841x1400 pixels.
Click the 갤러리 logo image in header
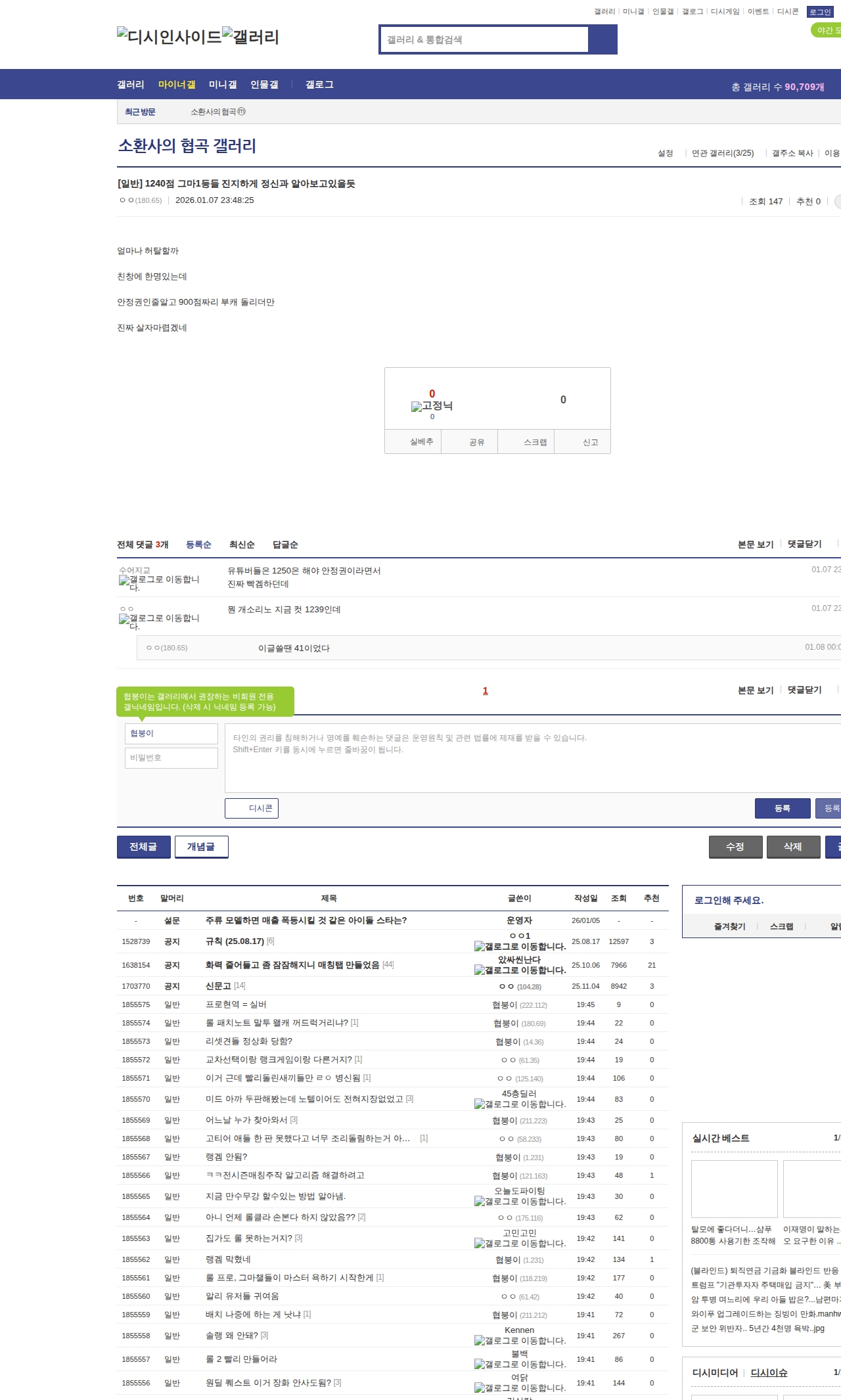pyautogui.click(x=250, y=36)
